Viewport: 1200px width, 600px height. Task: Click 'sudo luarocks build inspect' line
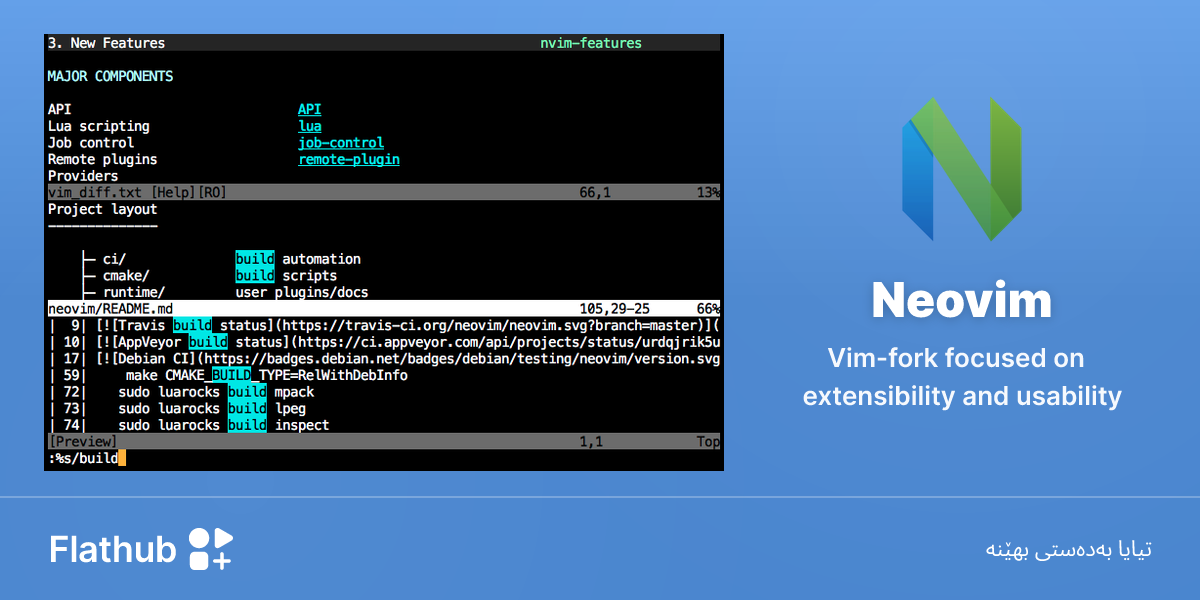(224, 425)
